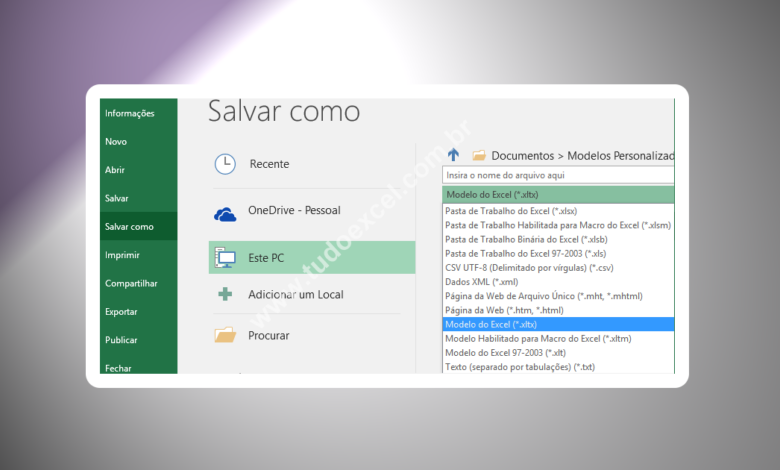This screenshot has height=470, width=780.
Task: Choose Exportar from the sidebar menu
Action: [x=122, y=312]
